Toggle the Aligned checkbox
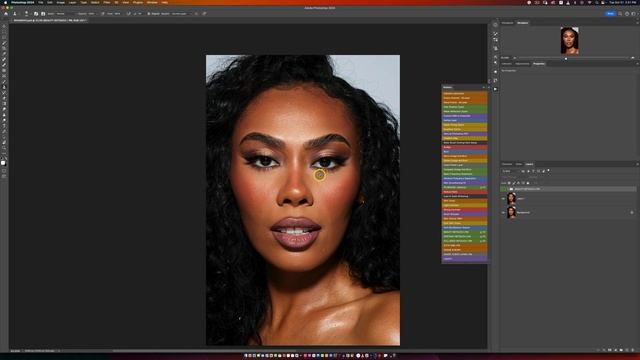This screenshot has width=640, height=360. tap(149, 13)
